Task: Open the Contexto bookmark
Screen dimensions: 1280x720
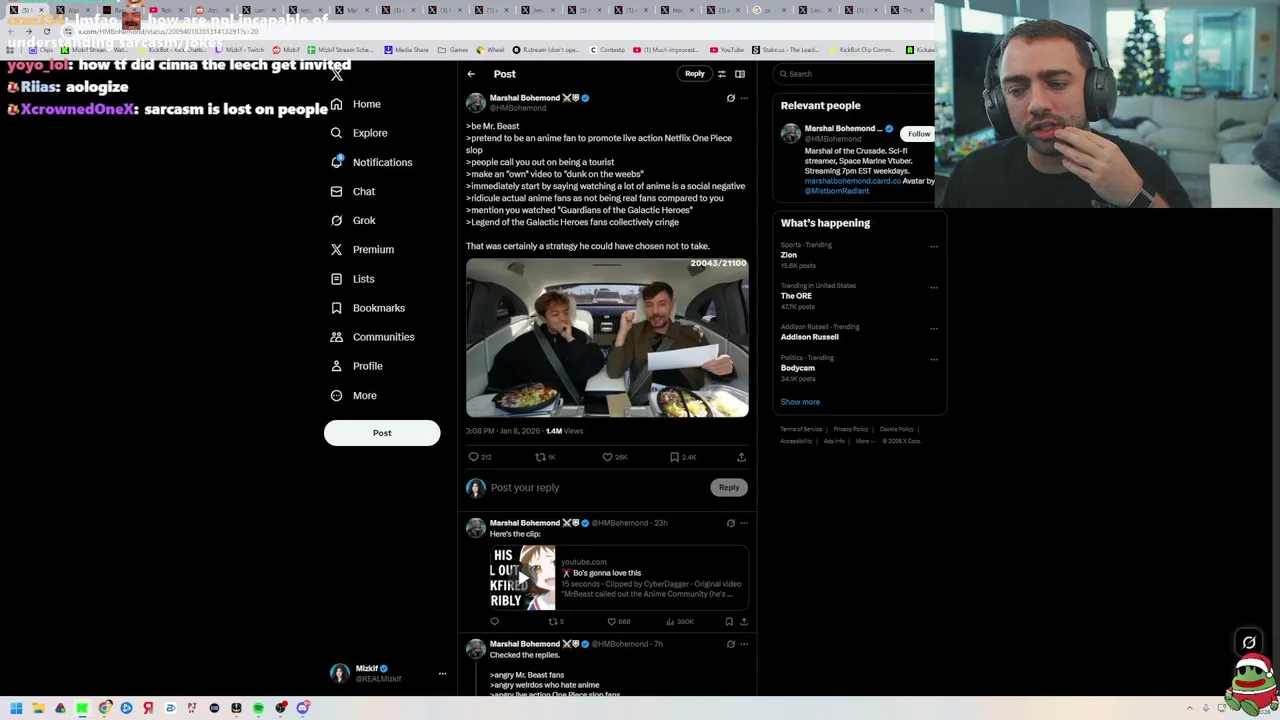Action: coord(606,50)
